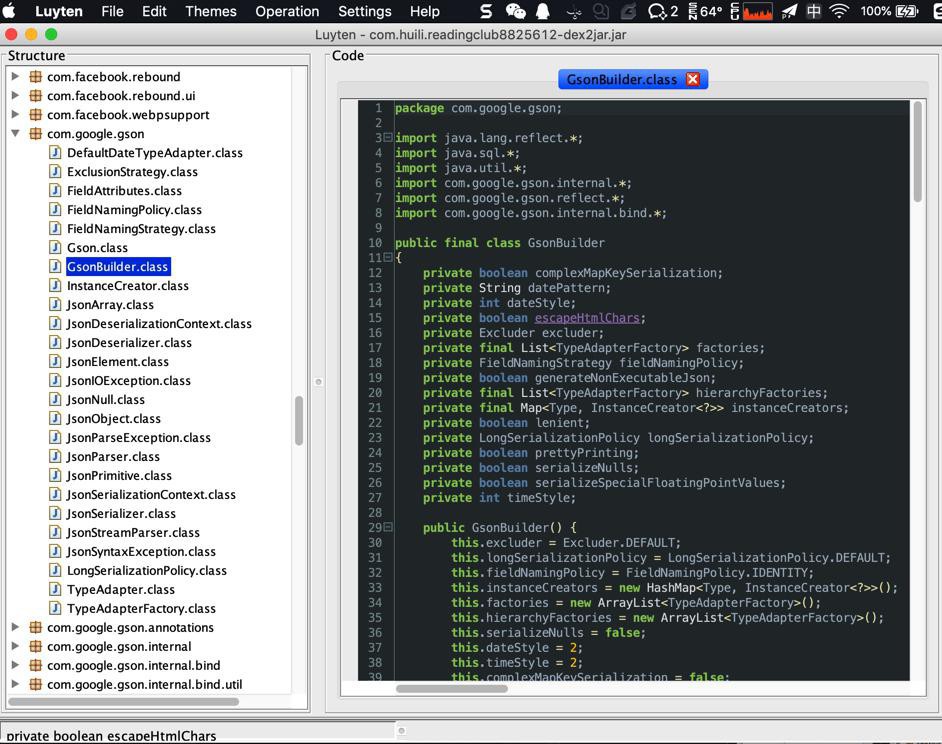Collapse the com.google.gson package
This screenshot has width=942, height=744.
point(16,134)
